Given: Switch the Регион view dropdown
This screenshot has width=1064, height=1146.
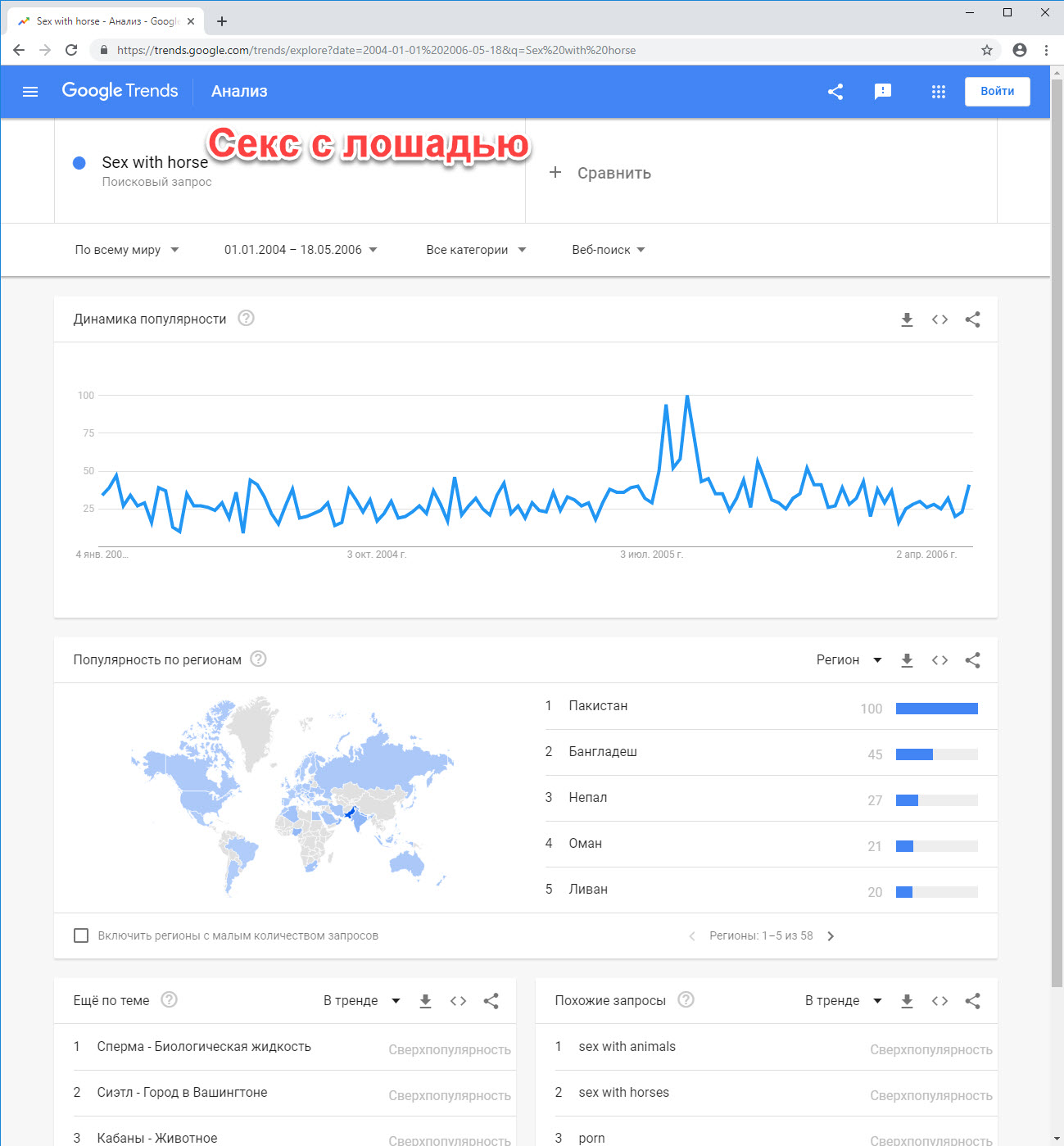Looking at the screenshot, I should click(849, 660).
